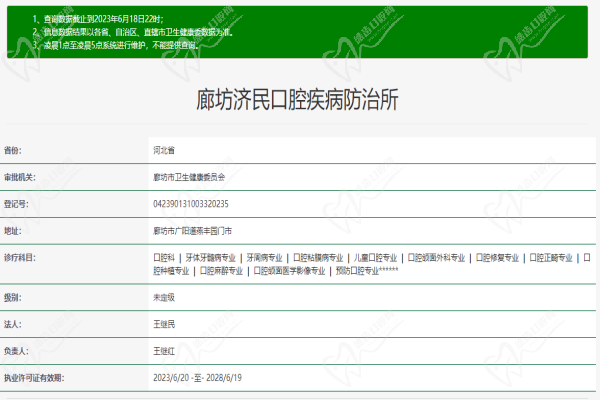Viewport: 600px width, 400px height.
Task: Select 牙周病专业 in the department list
Action: coord(264,258)
